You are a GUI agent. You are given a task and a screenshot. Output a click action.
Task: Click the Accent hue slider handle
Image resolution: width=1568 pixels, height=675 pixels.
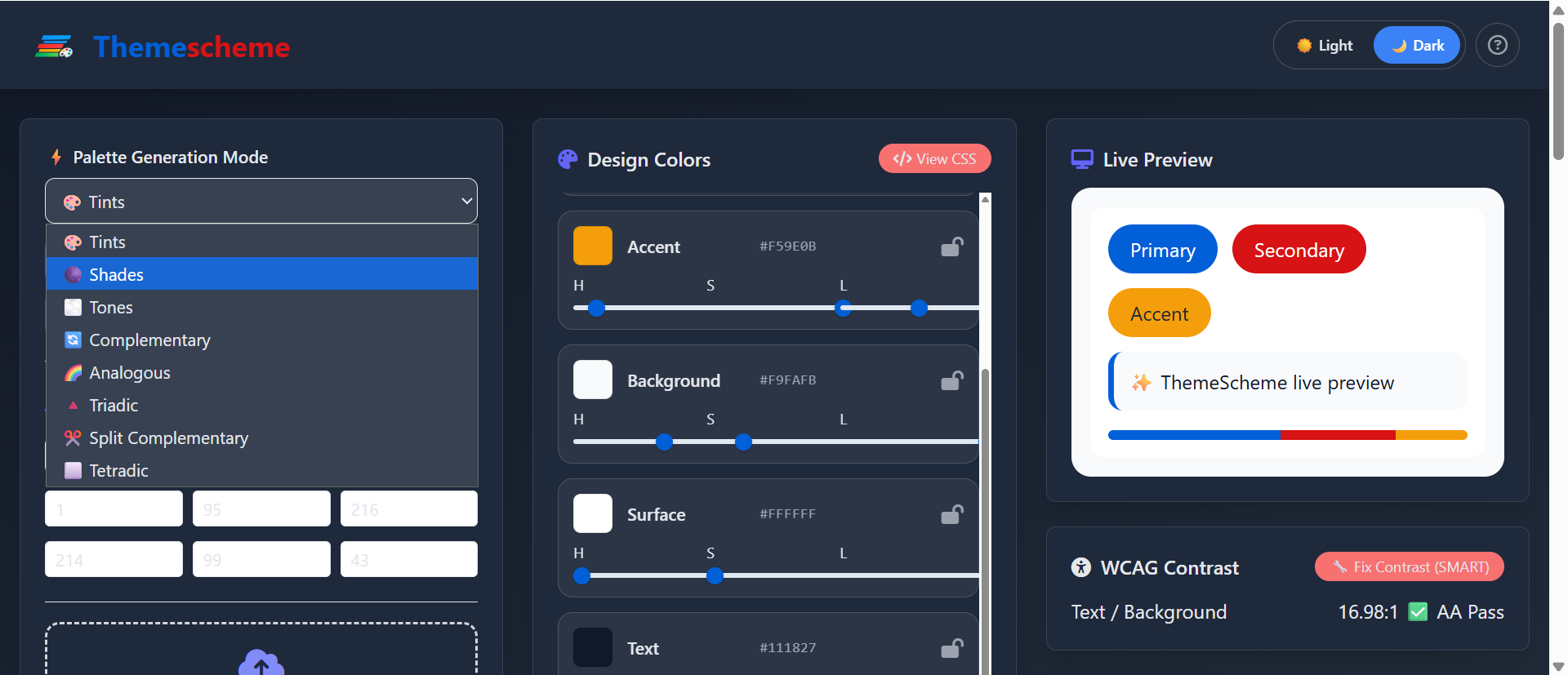(x=597, y=308)
